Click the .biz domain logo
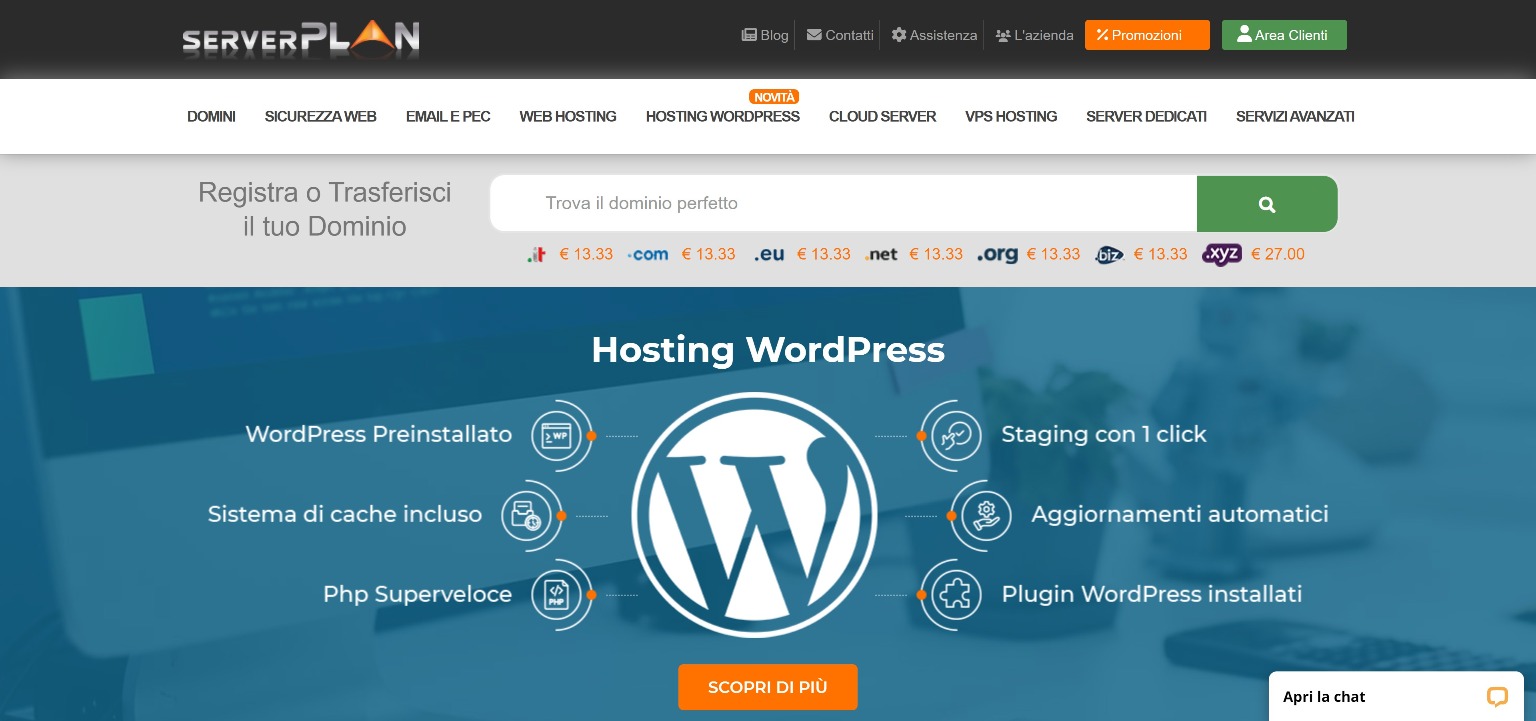This screenshot has height=721, width=1536. 1109,255
